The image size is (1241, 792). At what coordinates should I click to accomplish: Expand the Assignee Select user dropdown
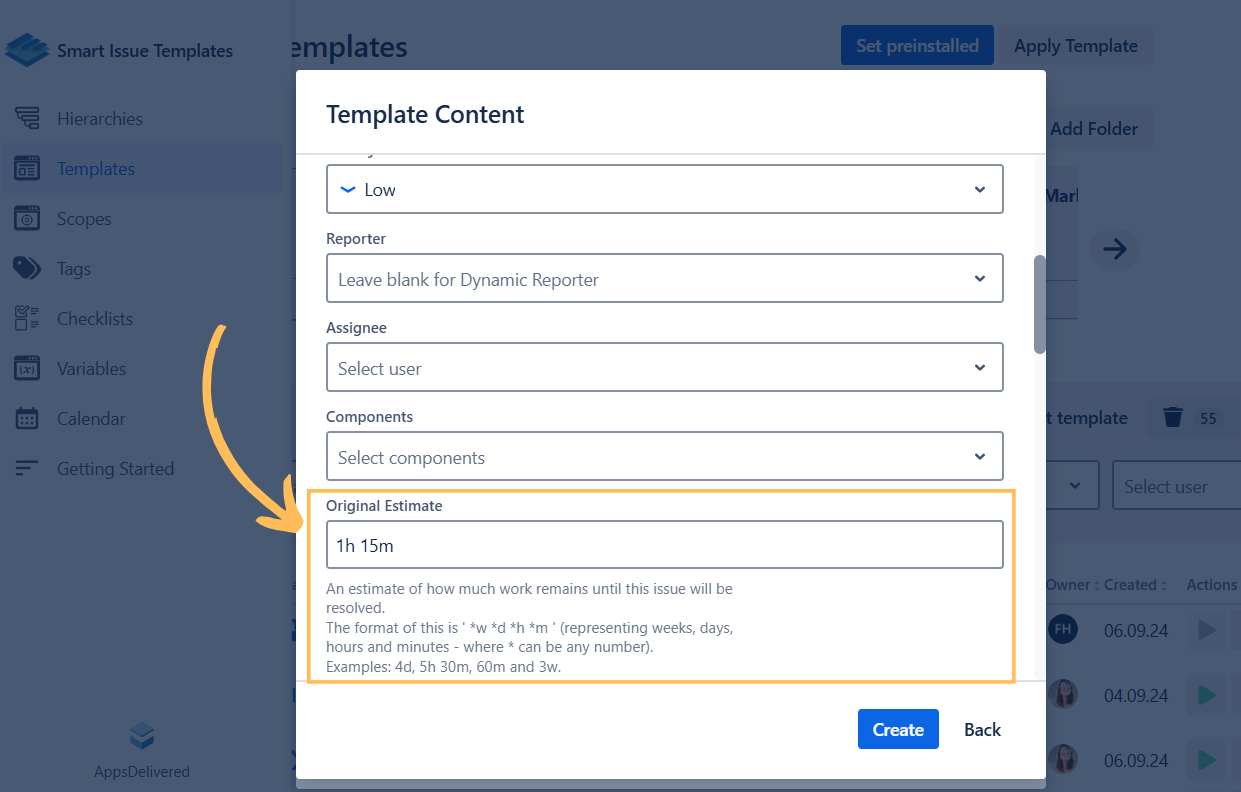tap(664, 368)
